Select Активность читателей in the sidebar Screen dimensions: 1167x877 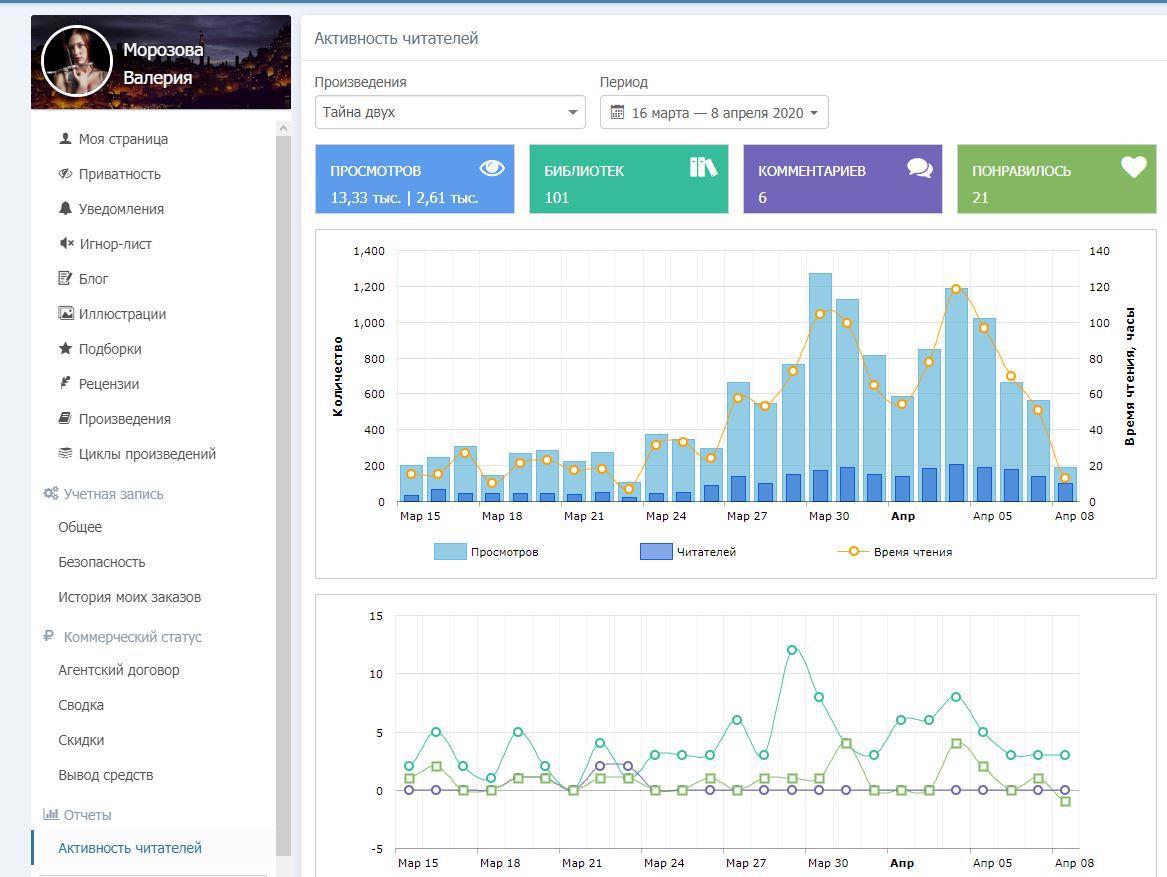(130, 848)
